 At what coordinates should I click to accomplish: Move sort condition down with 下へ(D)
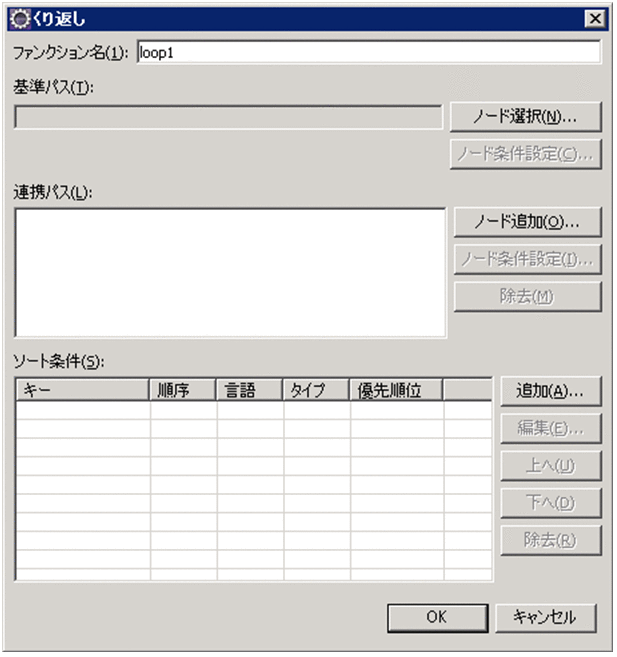tap(551, 503)
